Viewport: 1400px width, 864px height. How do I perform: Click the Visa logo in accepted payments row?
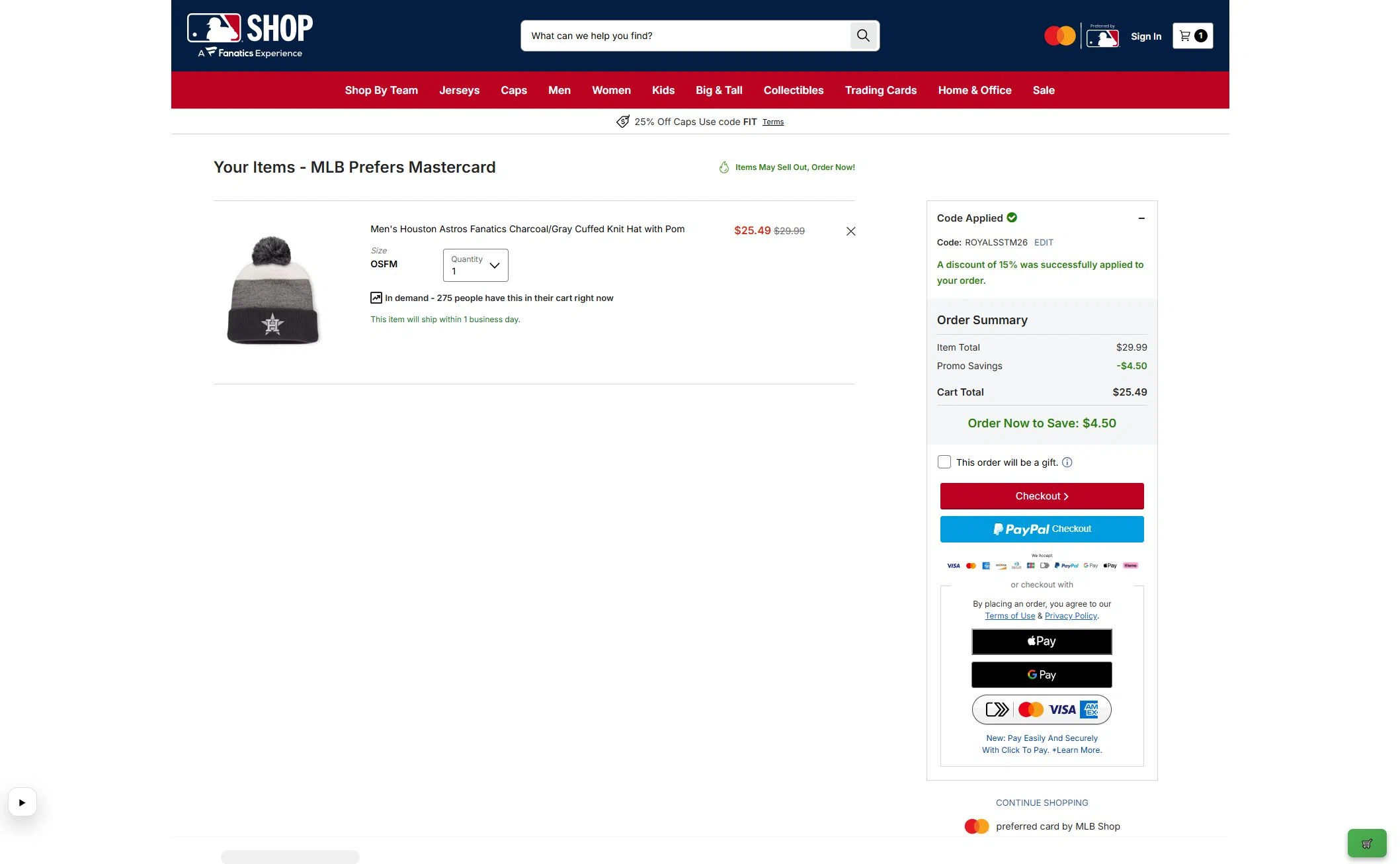pos(953,566)
